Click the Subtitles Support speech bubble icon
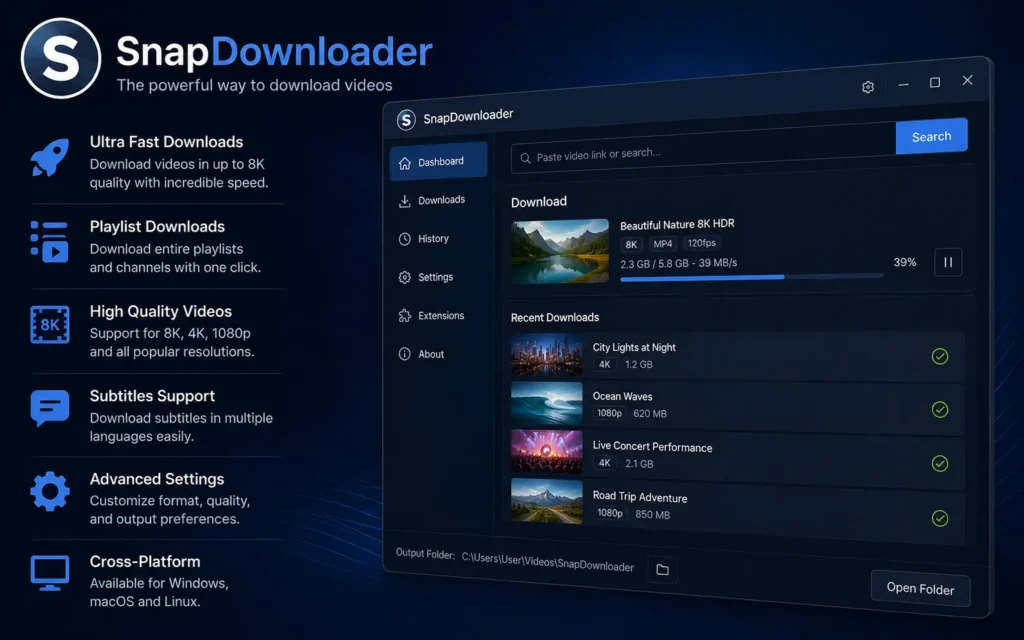This screenshot has width=1024, height=640. pos(50,408)
